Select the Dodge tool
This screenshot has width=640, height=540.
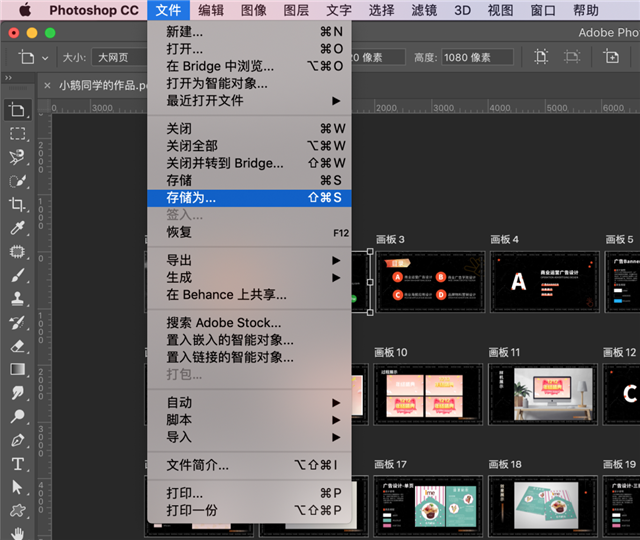tap(17, 416)
